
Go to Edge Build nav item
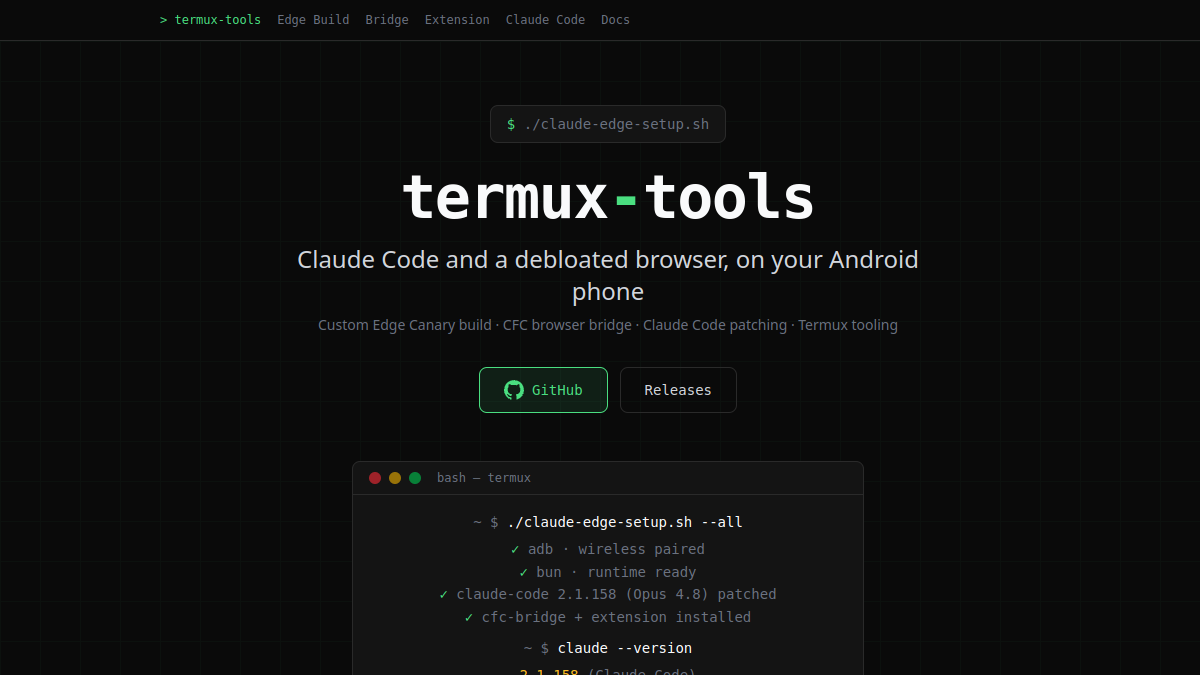[313, 20]
